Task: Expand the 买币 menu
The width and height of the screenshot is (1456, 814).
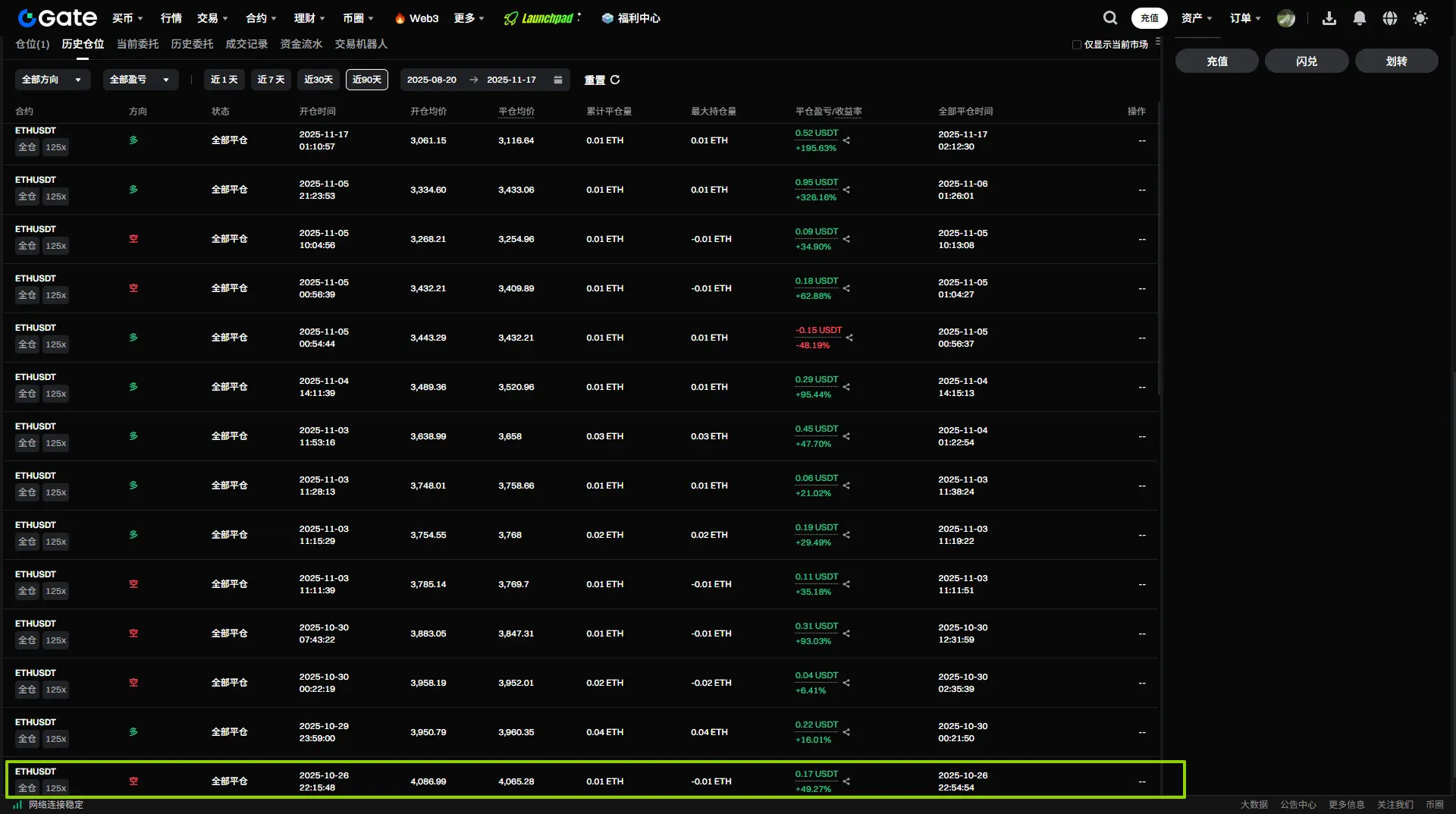Action: (x=127, y=18)
